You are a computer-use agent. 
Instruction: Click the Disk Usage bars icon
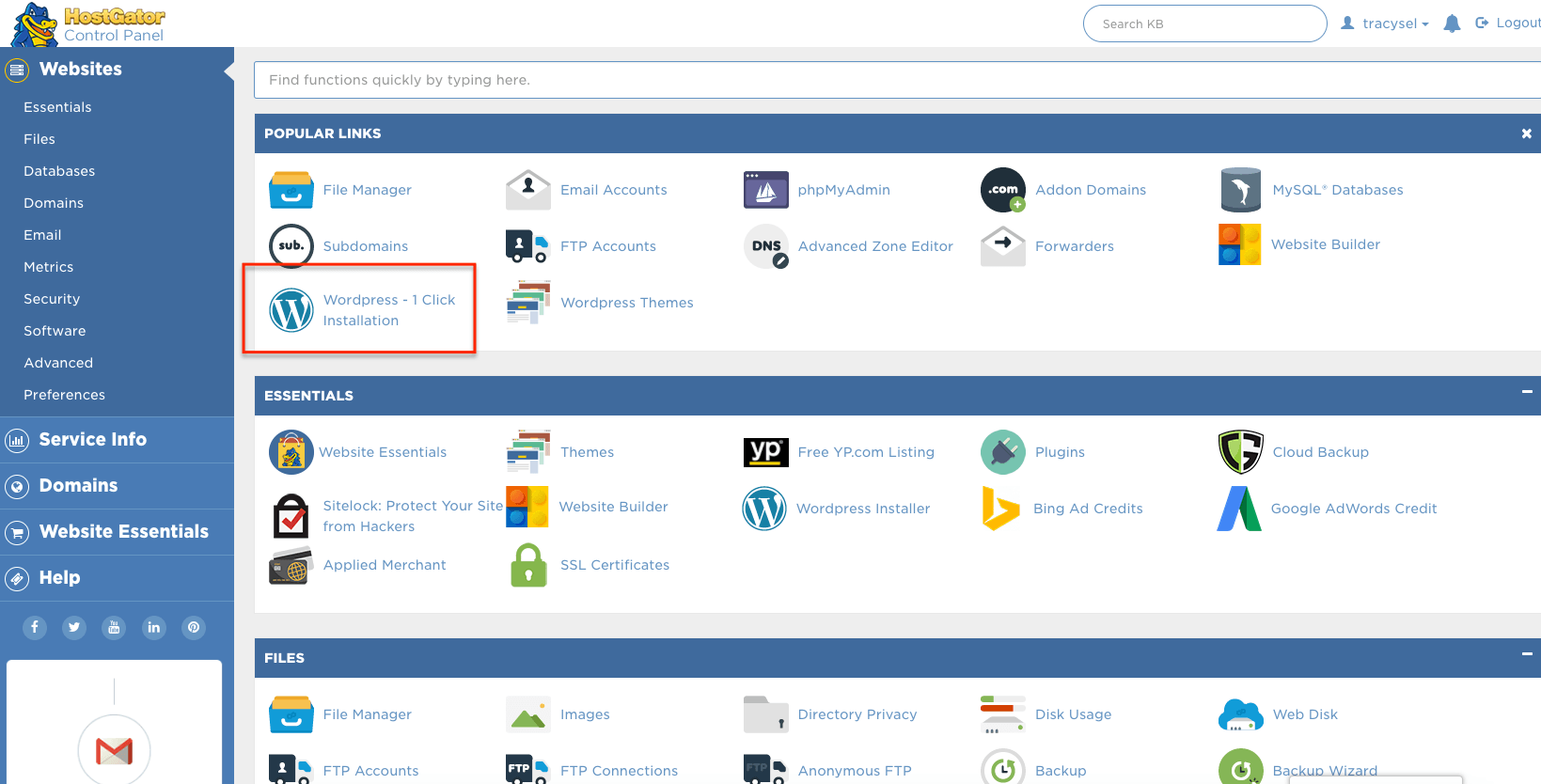click(x=1002, y=714)
